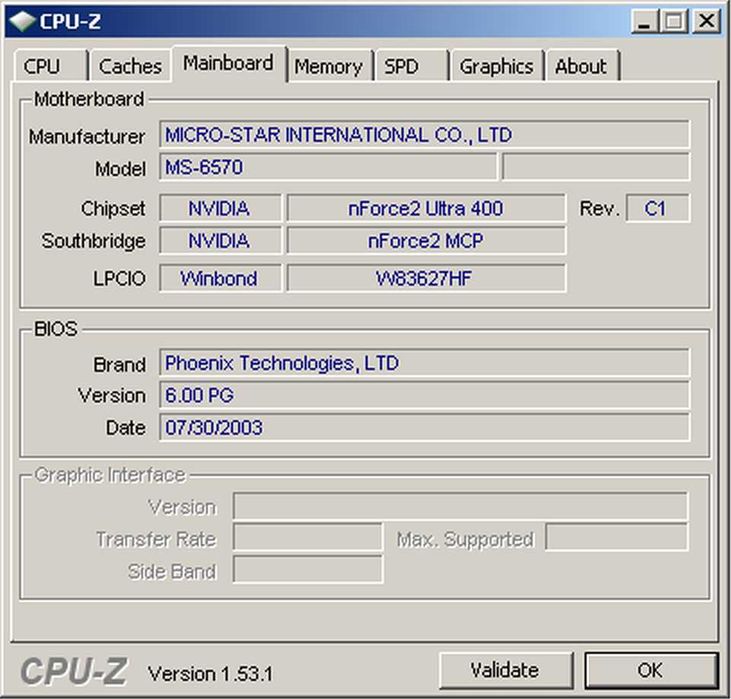This screenshot has height=699, width=731.
Task: Select the W83627HF value
Action: pyautogui.click(x=426, y=278)
